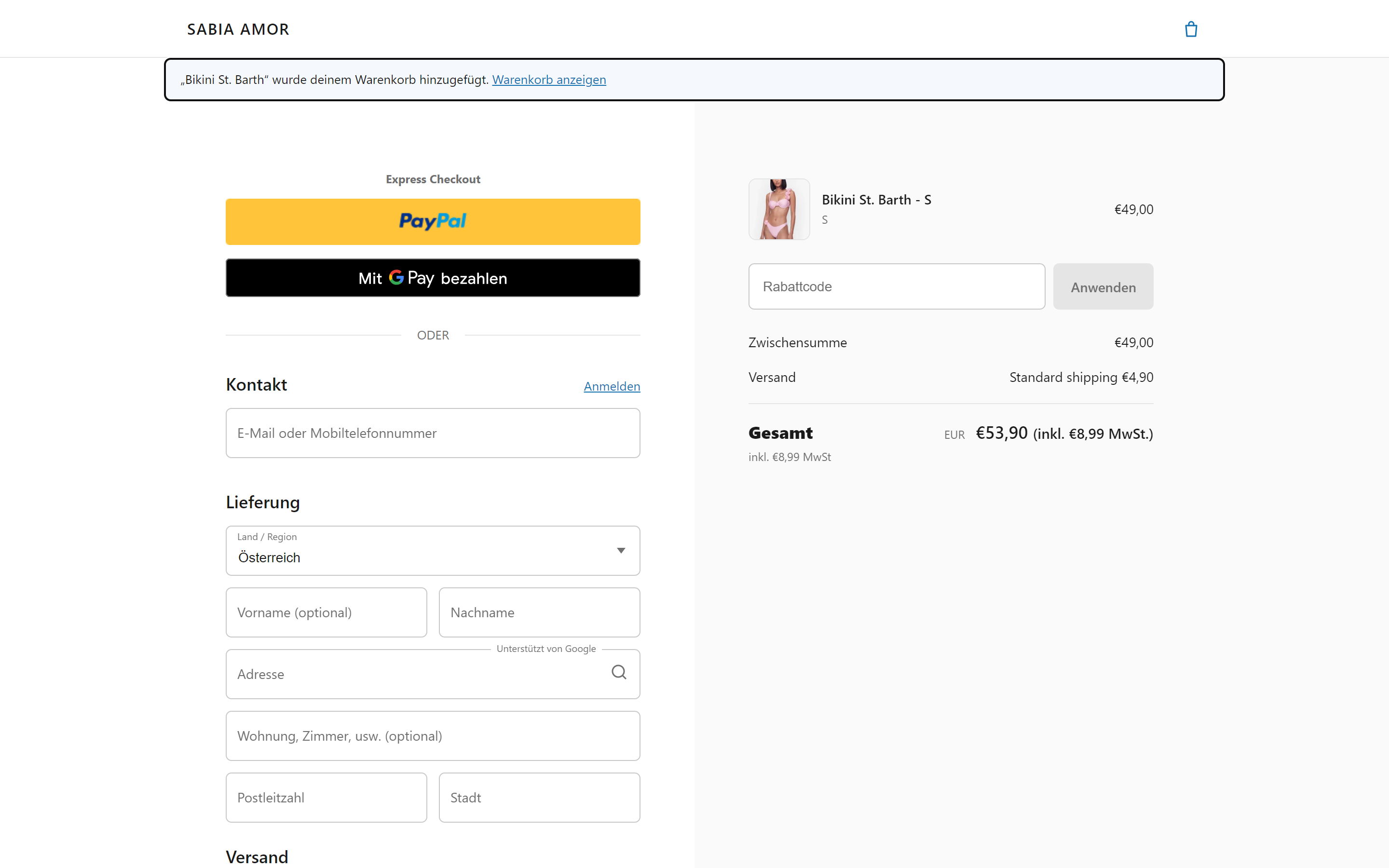1389x868 pixels.
Task: Click the Gesamt total €53,90 amount
Action: (x=1002, y=433)
